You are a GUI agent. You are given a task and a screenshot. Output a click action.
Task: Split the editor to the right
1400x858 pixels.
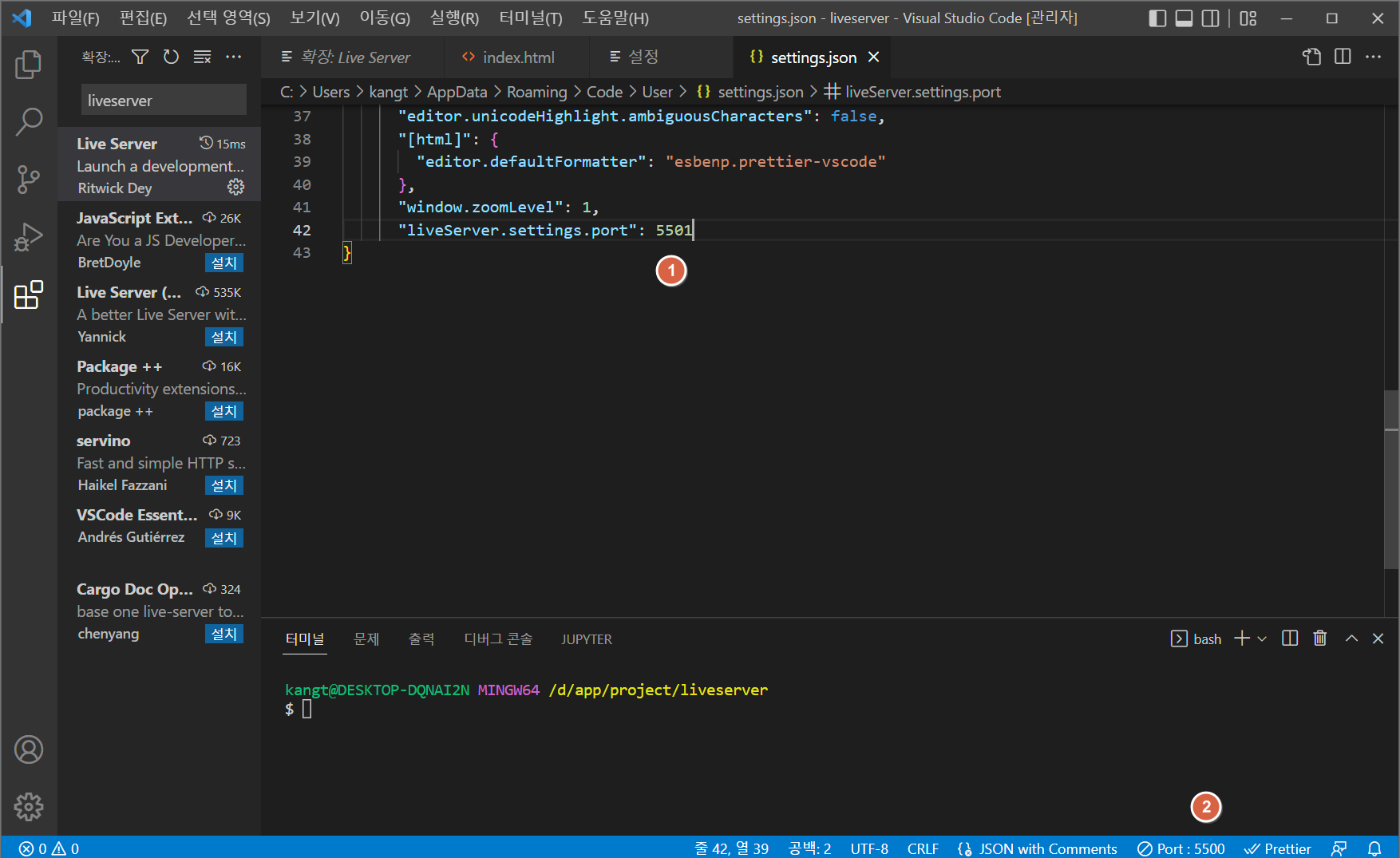point(1343,57)
